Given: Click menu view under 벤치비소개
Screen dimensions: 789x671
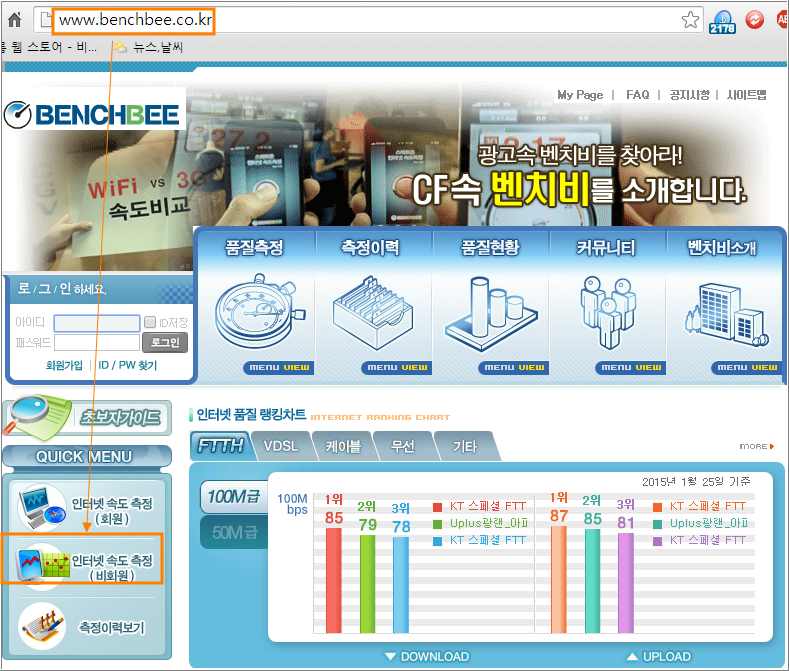Looking at the screenshot, I should tap(747, 368).
